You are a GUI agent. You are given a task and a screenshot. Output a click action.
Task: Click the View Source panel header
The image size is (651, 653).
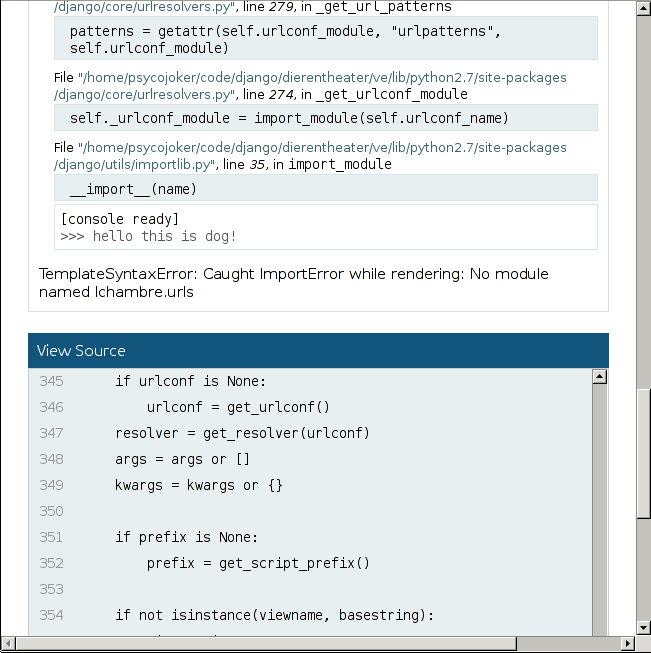[x=318, y=351]
